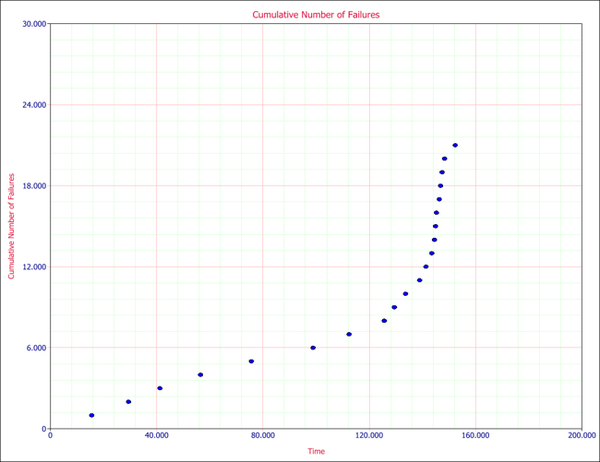The width and height of the screenshot is (600, 462).
Task: Select the 80.000 x-axis tick label
Action: (x=263, y=436)
